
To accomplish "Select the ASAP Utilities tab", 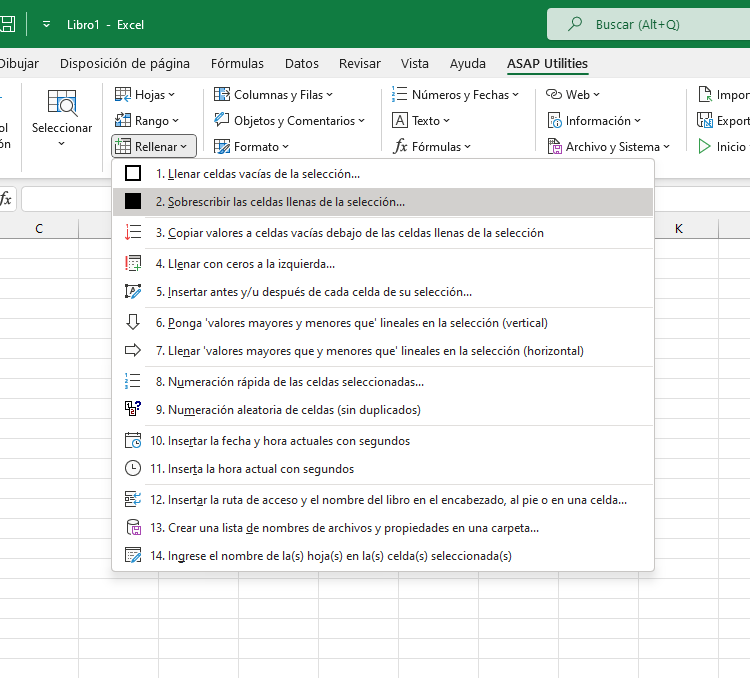I will pos(547,64).
